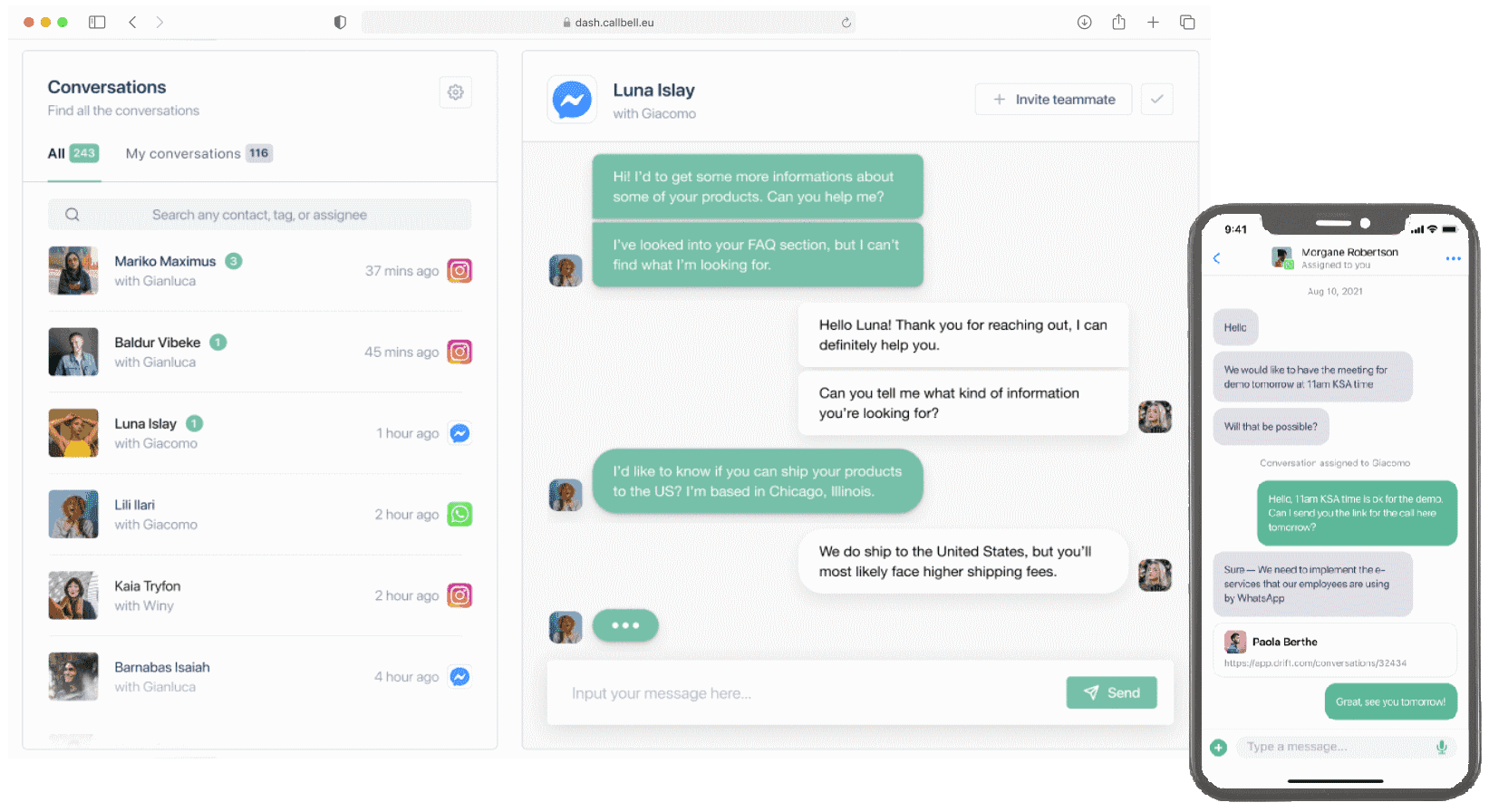1489x812 pixels.
Task: Open three-dot menu in phone chat
Action: [1453, 258]
